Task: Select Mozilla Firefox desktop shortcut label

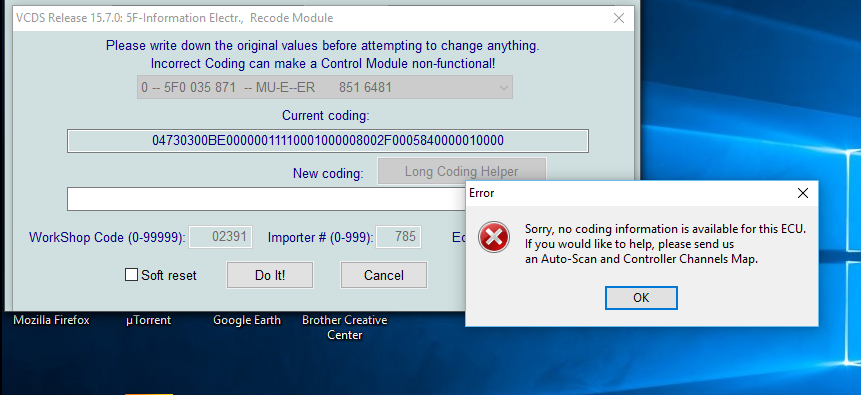Action: pyautogui.click(x=51, y=320)
